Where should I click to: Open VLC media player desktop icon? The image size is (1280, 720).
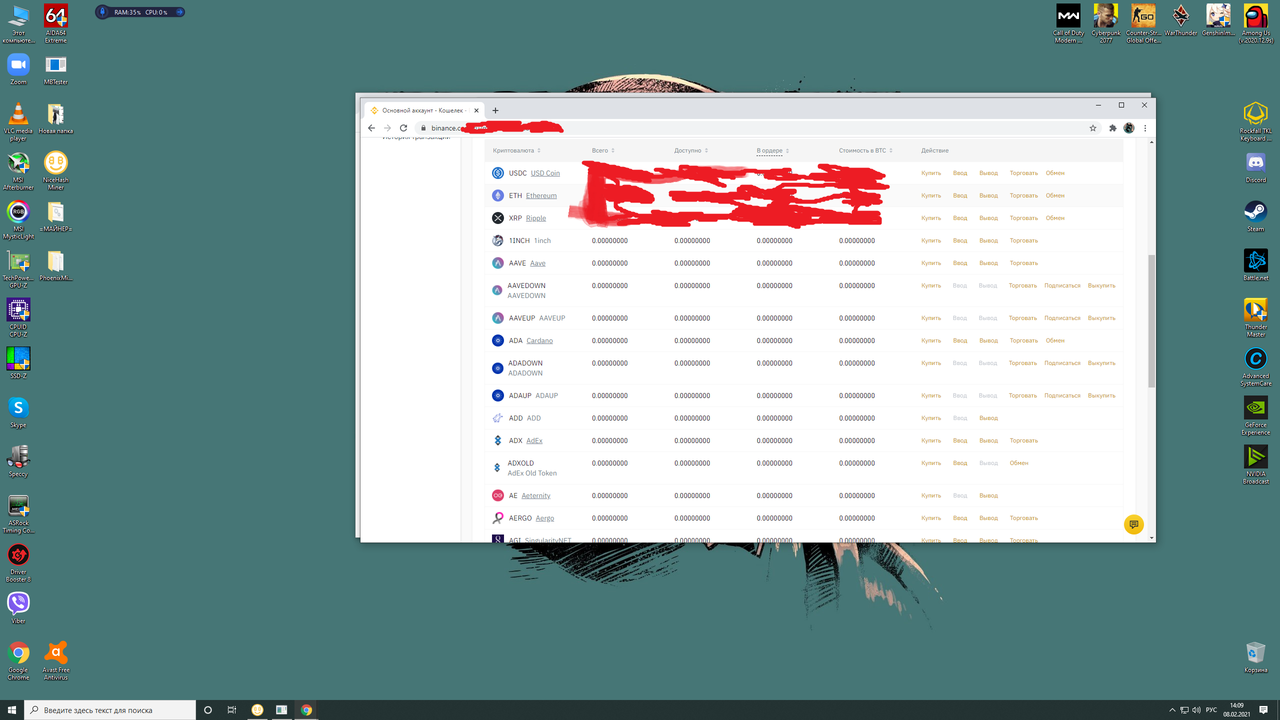(x=18, y=121)
